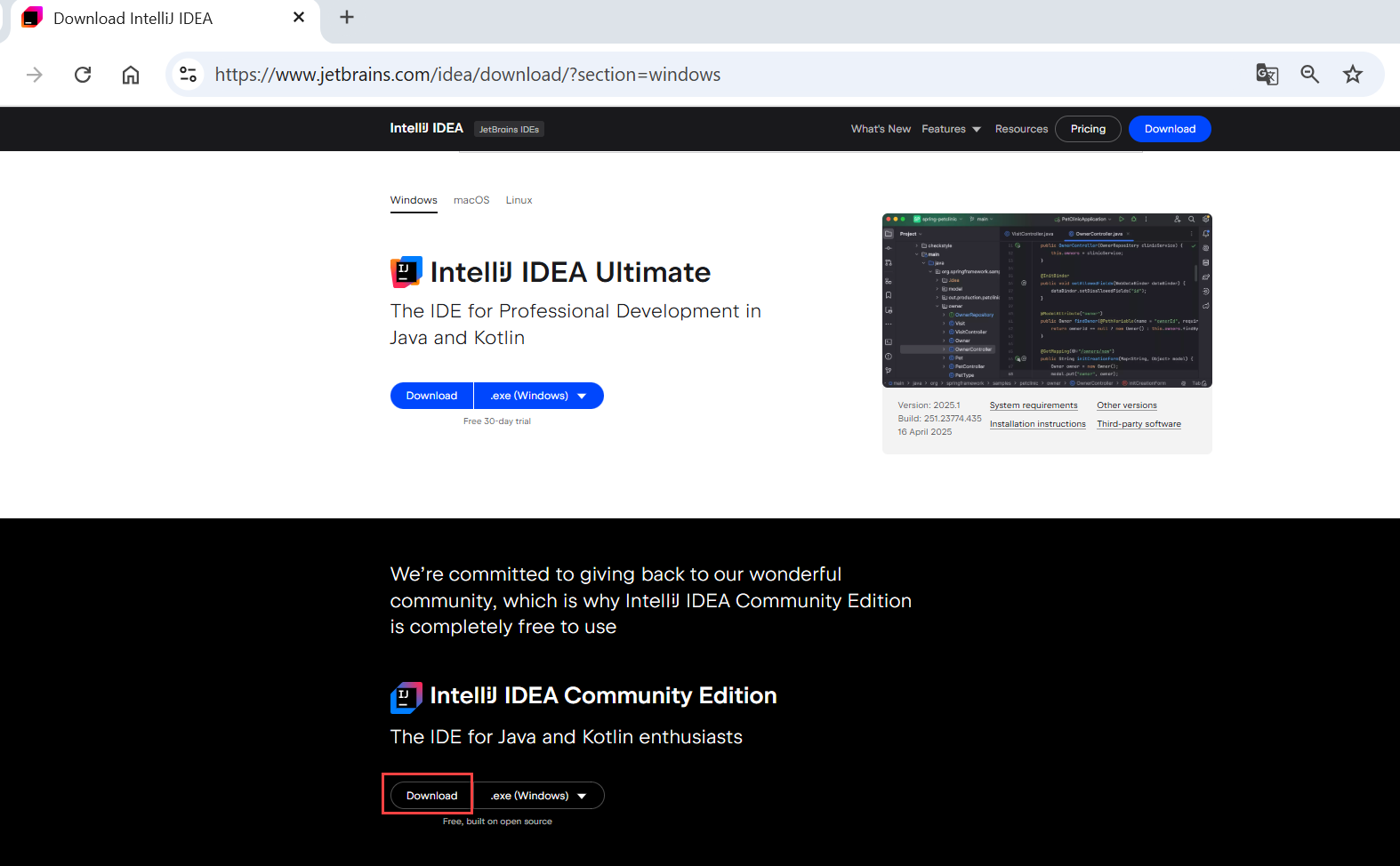The height and width of the screenshot is (866, 1400).
Task: Open the Ultimate .exe (Windows) installer dropdown
Action: [x=539, y=396]
